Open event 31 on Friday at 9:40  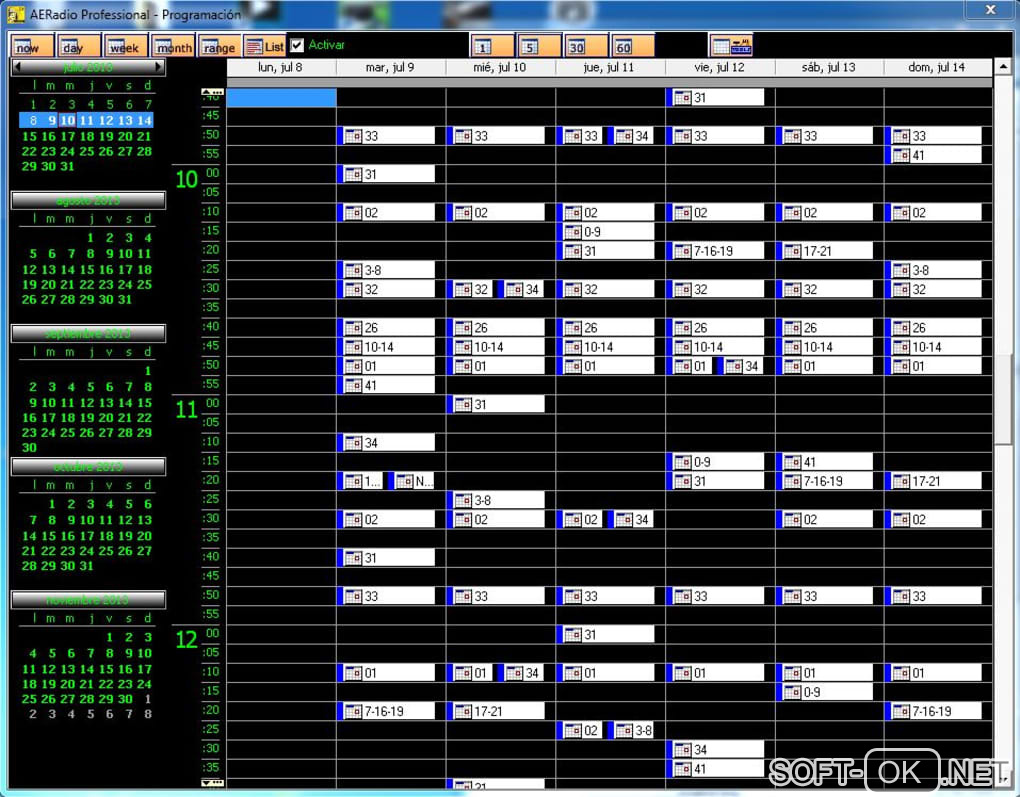pyautogui.click(x=715, y=98)
